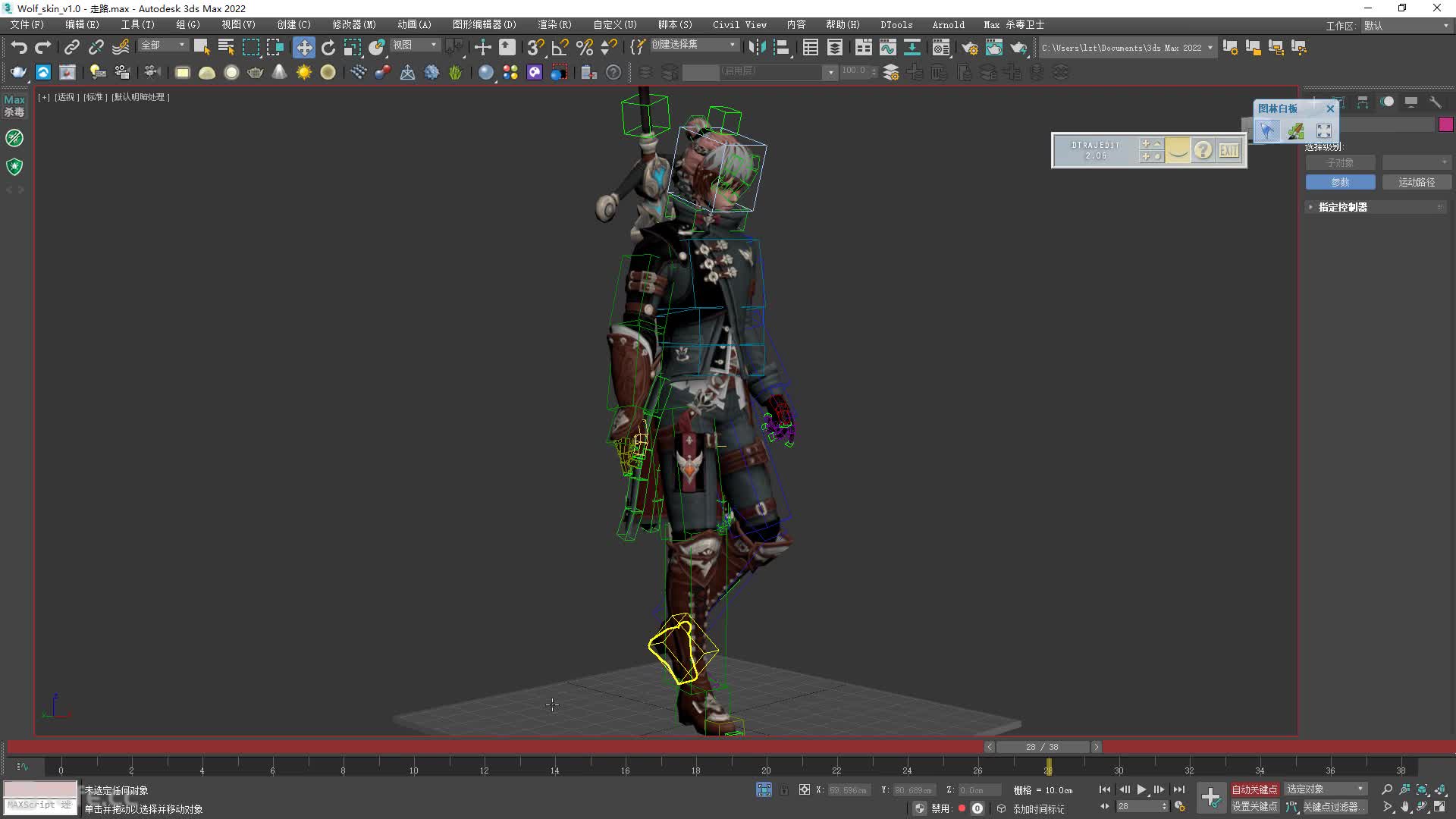Click the Key Mode toggle icon
The image size is (1456, 819).
pos(1105,806)
